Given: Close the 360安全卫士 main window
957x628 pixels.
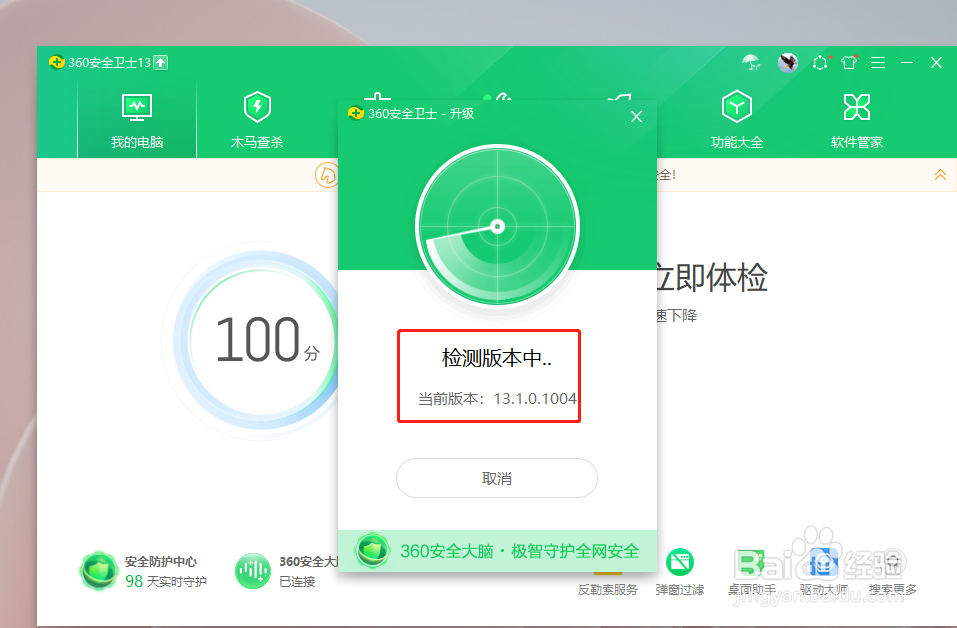Looking at the screenshot, I should [936, 62].
